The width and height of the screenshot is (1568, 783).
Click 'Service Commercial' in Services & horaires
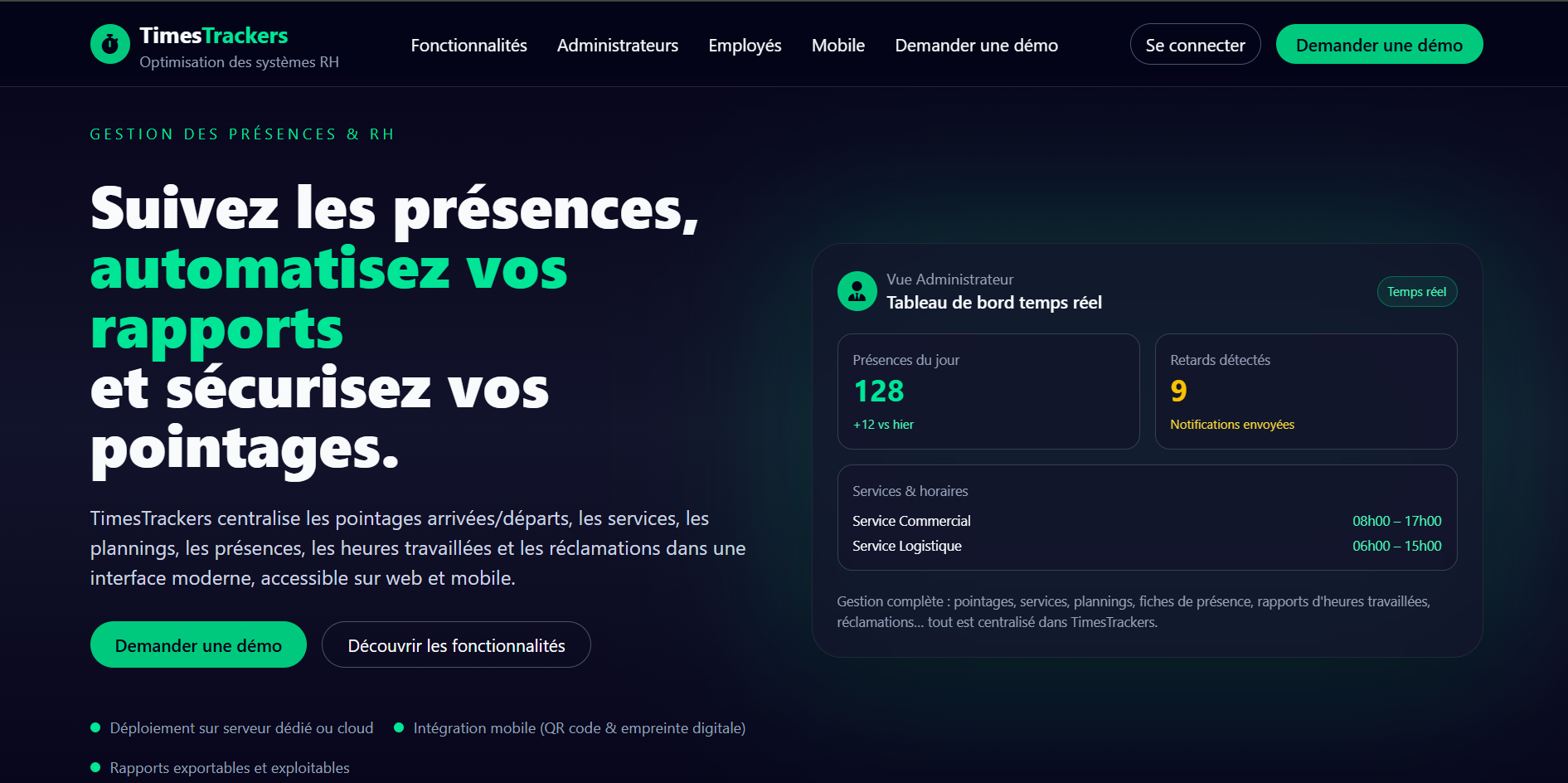click(x=911, y=521)
